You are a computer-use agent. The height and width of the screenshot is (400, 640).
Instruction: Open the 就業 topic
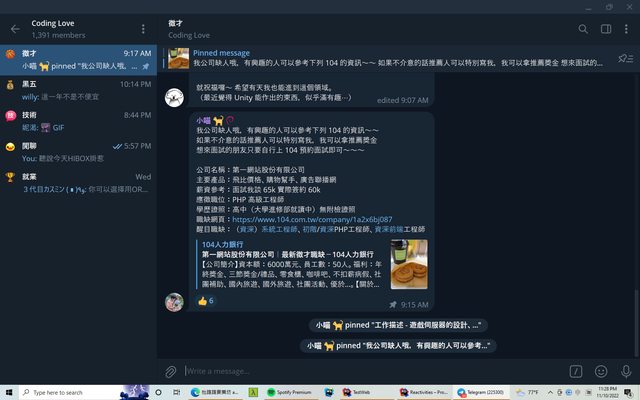(78, 183)
